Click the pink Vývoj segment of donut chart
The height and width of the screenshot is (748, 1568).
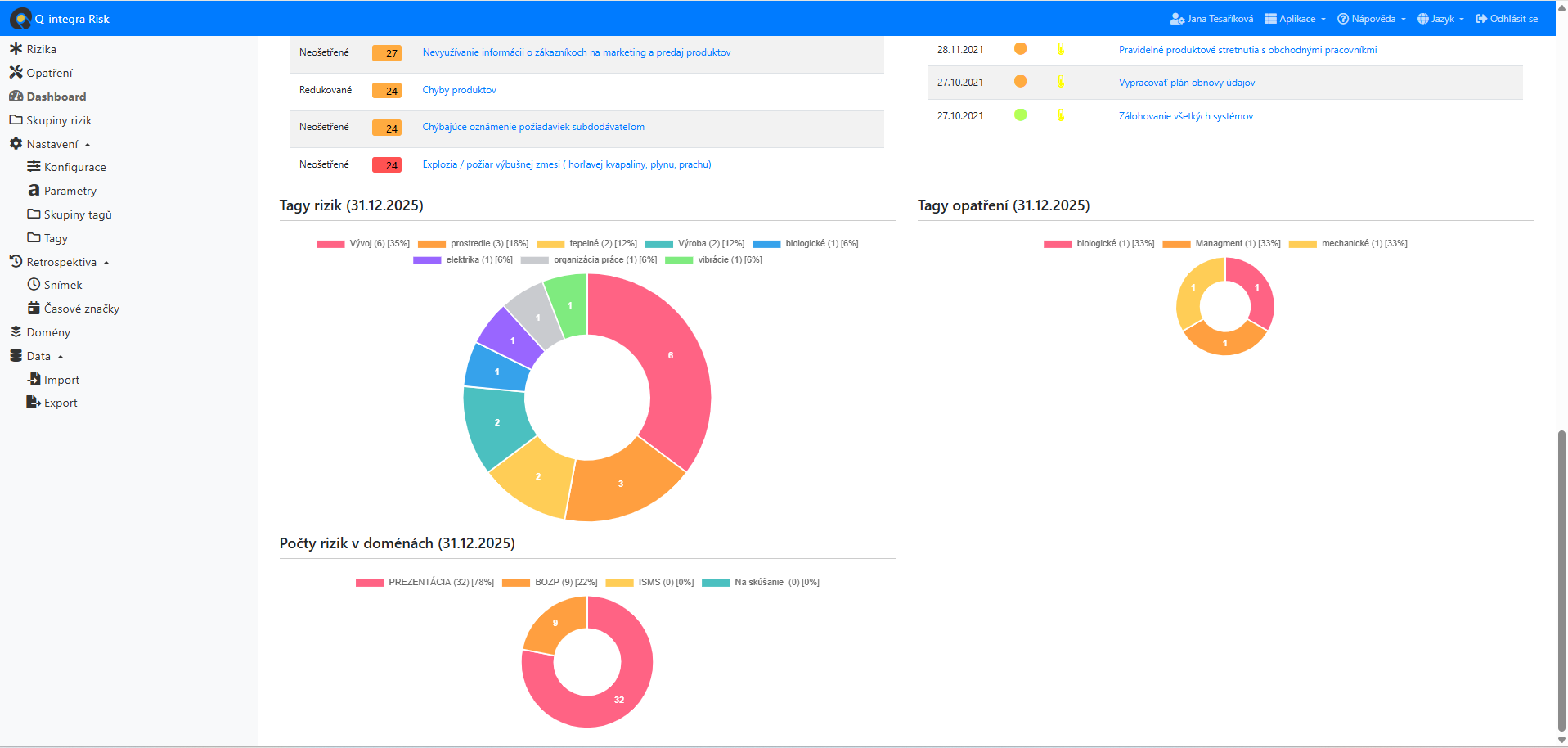[x=675, y=368]
